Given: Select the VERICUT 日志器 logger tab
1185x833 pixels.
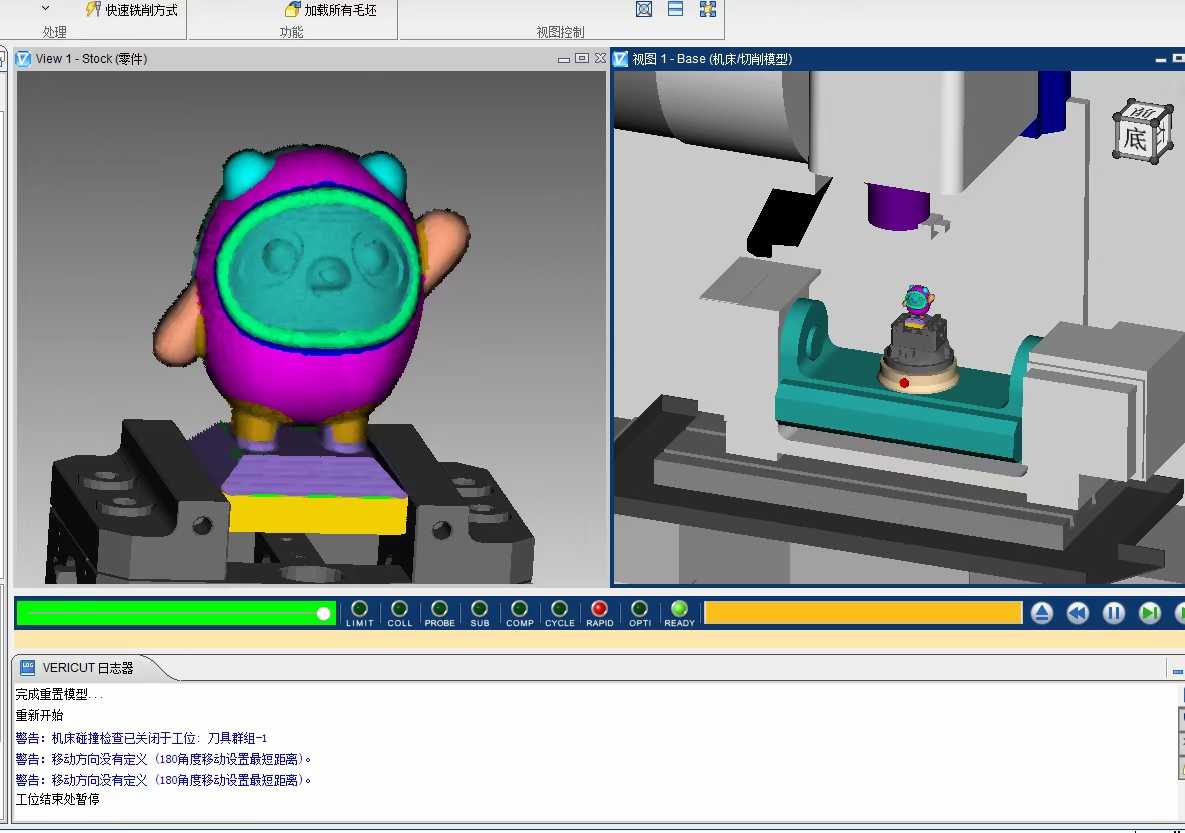Looking at the screenshot, I should [87, 668].
